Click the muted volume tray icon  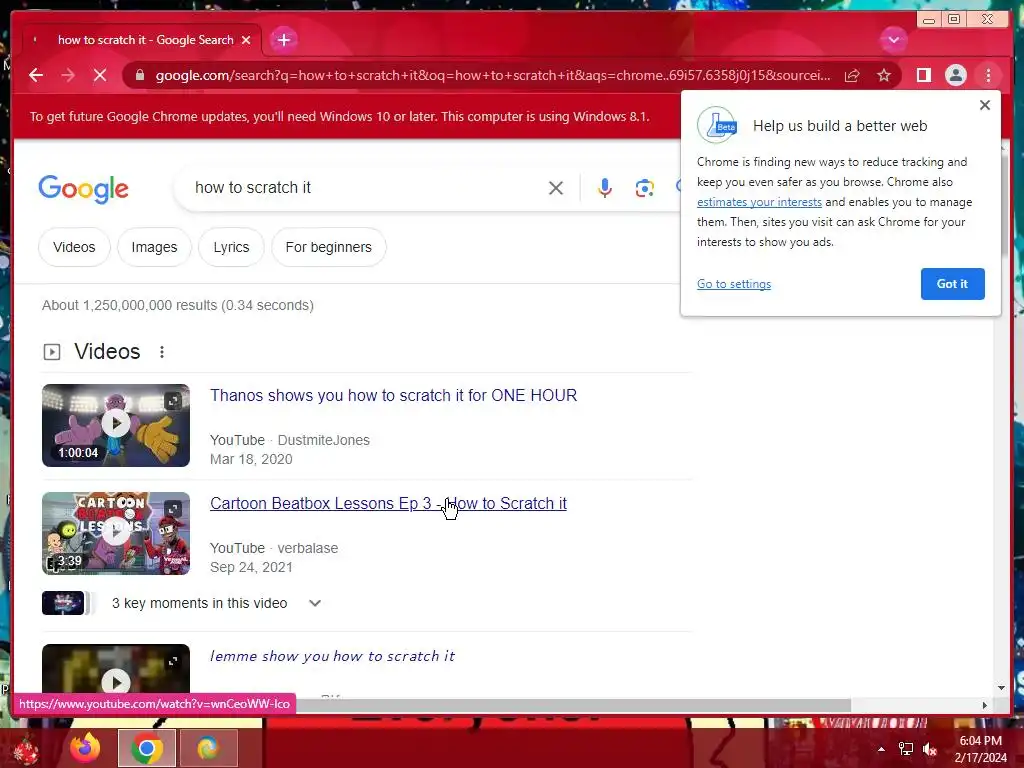[x=930, y=749]
